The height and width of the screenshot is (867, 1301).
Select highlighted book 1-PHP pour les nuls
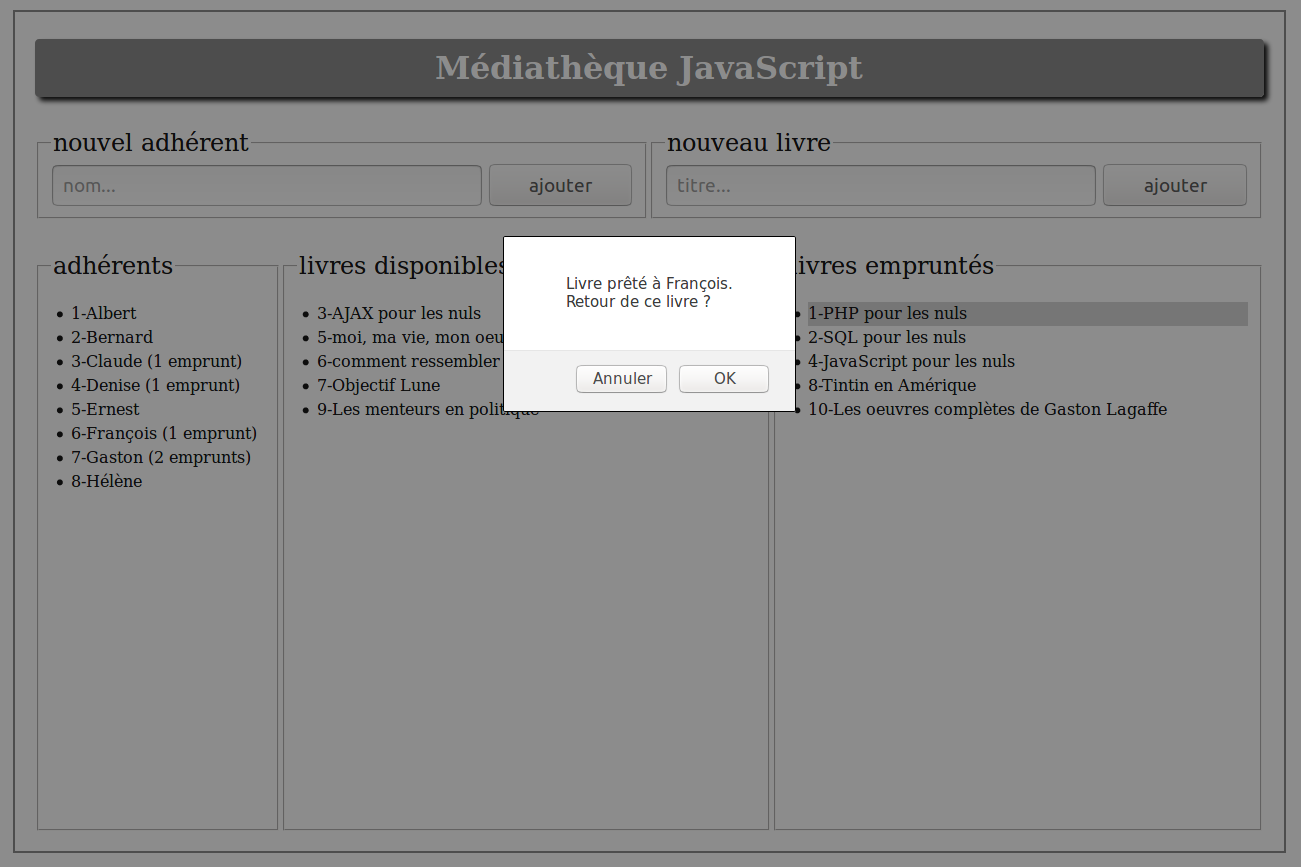click(x=887, y=314)
